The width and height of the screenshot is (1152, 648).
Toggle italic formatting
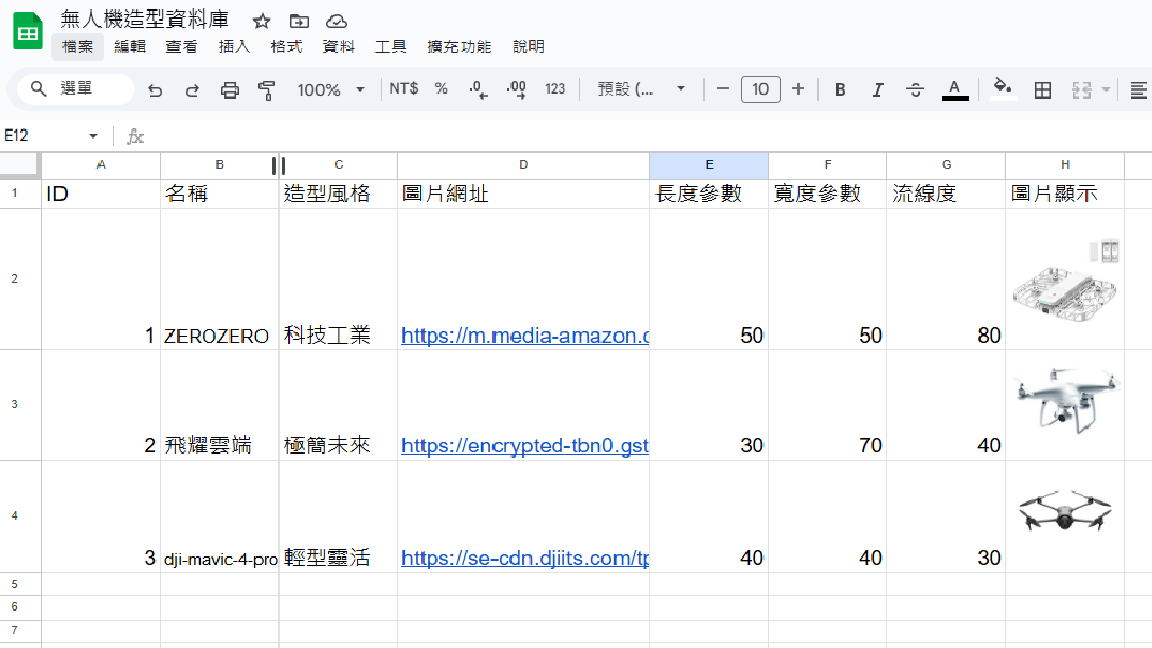877,90
